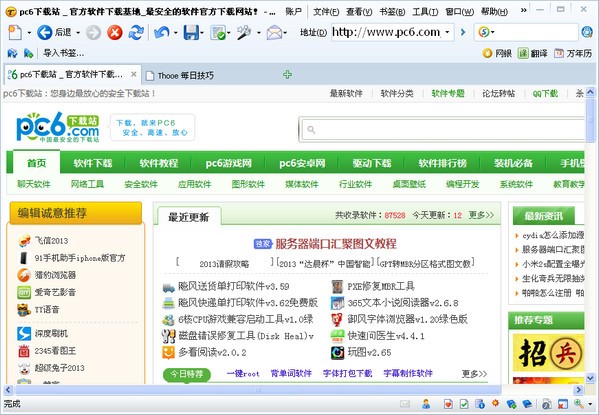Viewport: 599px width, 415px height.
Task: Open the 窗口(W) menu
Action: pos(460,12)
